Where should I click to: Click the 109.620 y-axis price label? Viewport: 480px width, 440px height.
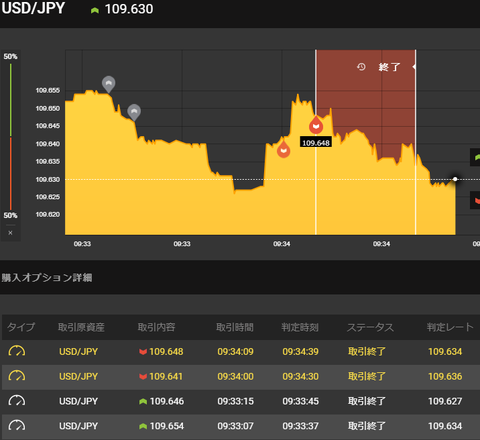48,214
